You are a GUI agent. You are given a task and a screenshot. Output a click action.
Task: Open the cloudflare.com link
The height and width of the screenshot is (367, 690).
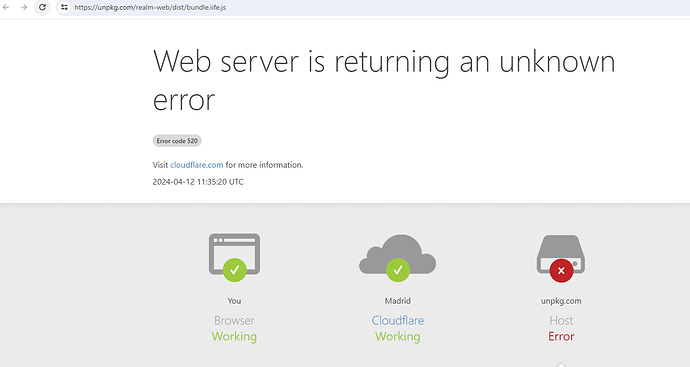[x=197, y=165]
